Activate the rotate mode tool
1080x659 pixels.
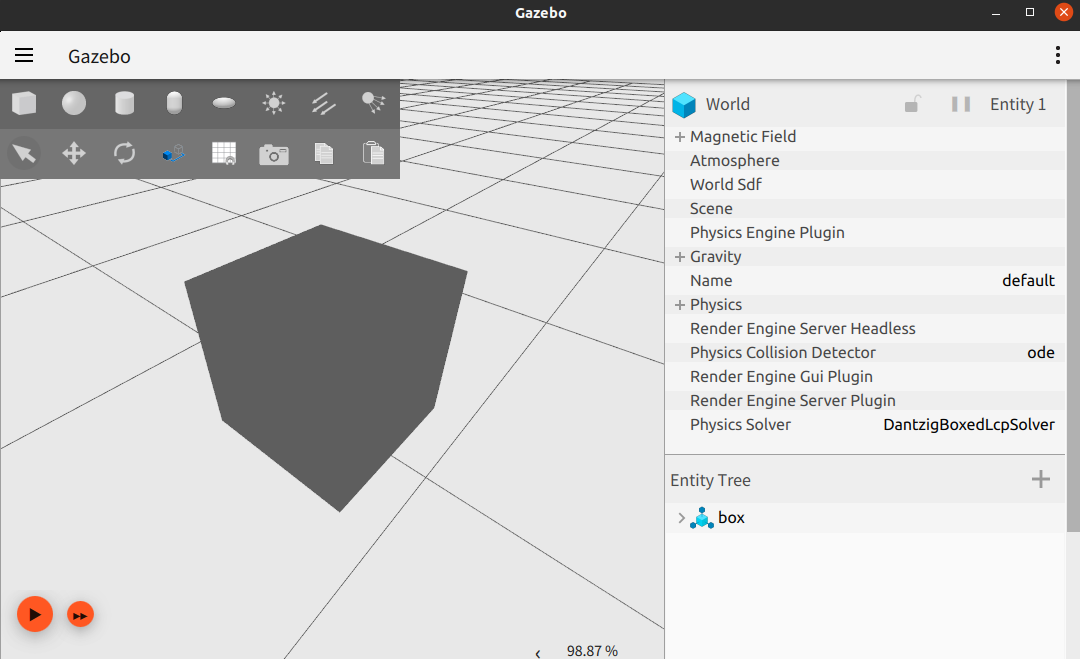point(124,153)
